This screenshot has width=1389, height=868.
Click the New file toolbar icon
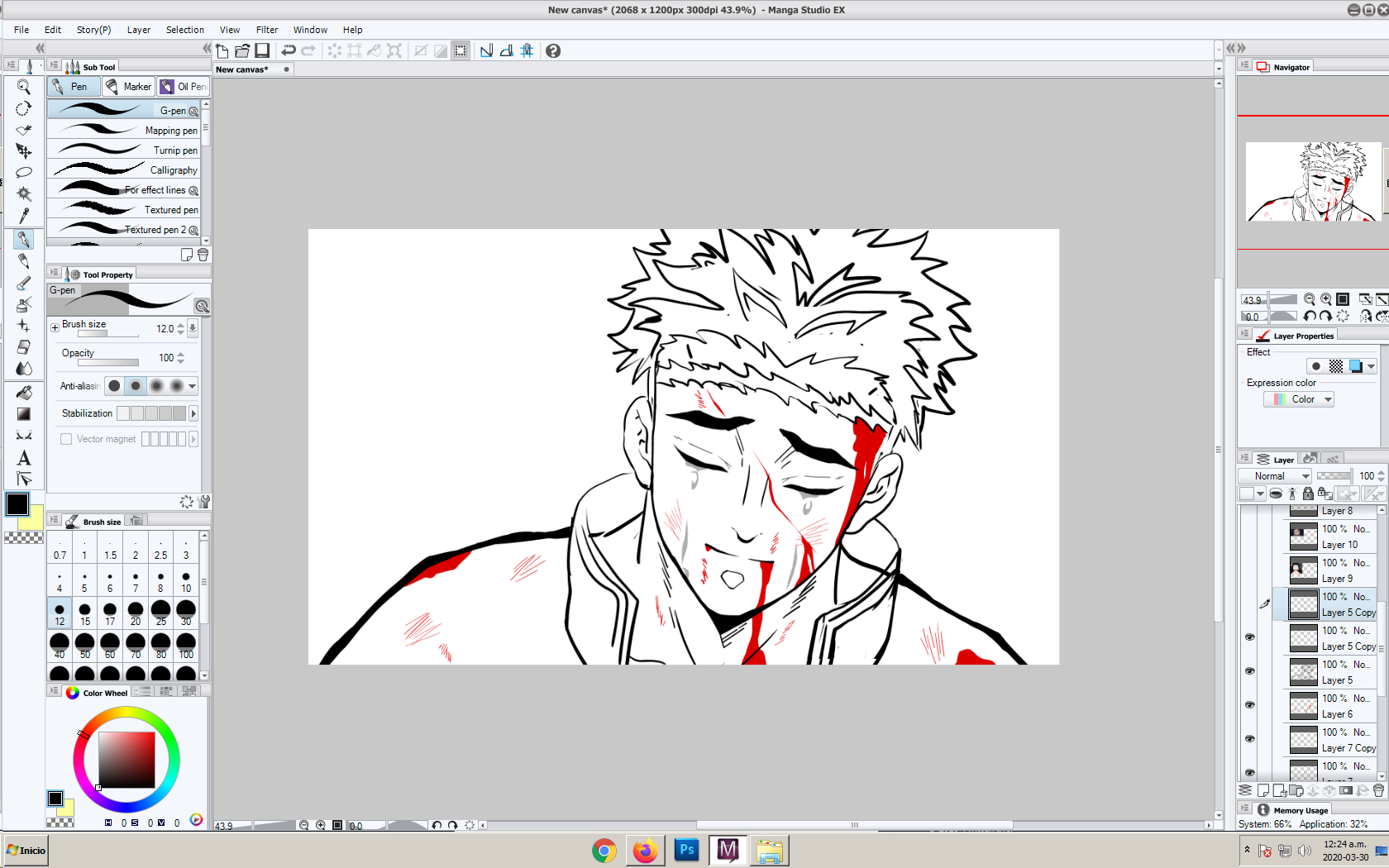[222, 50]
